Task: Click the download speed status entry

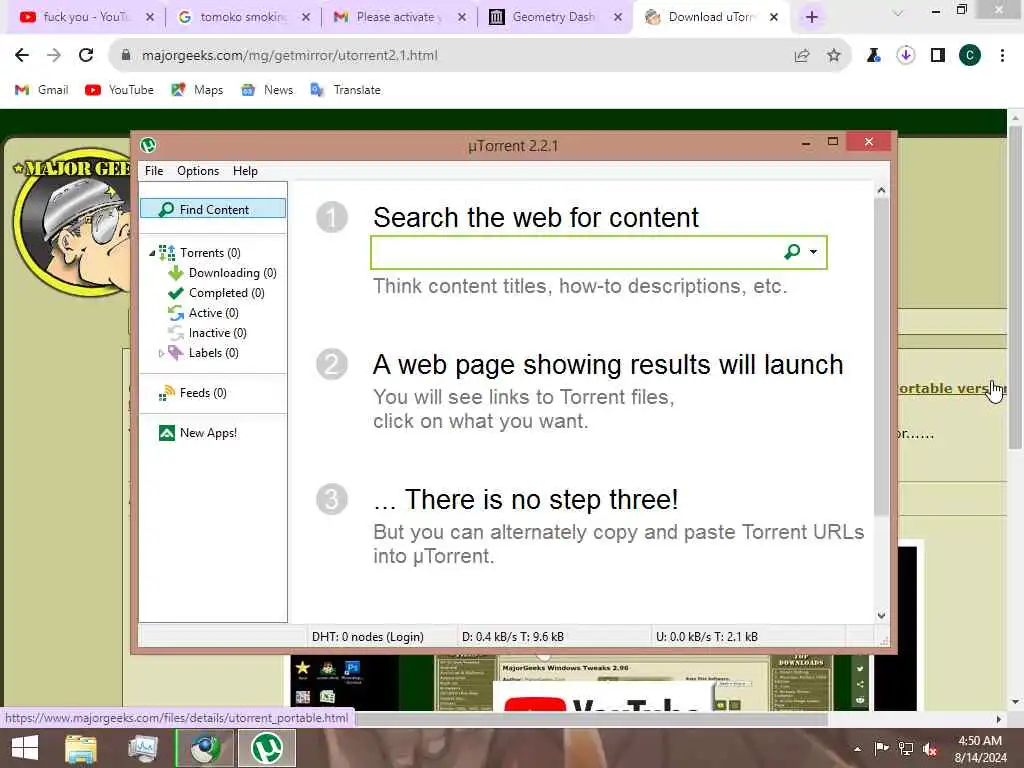Action: click(x=513, y=637)
